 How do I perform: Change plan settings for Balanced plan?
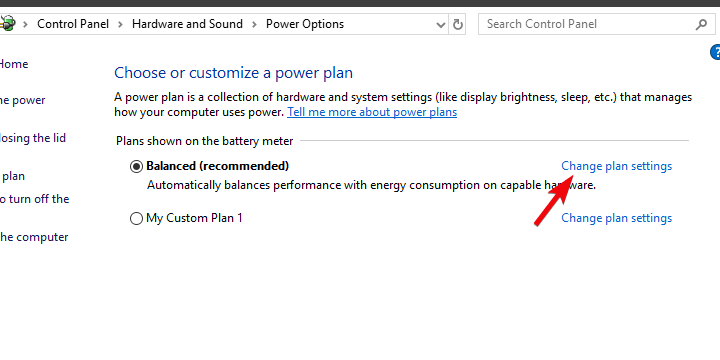[x=617, y=166]
